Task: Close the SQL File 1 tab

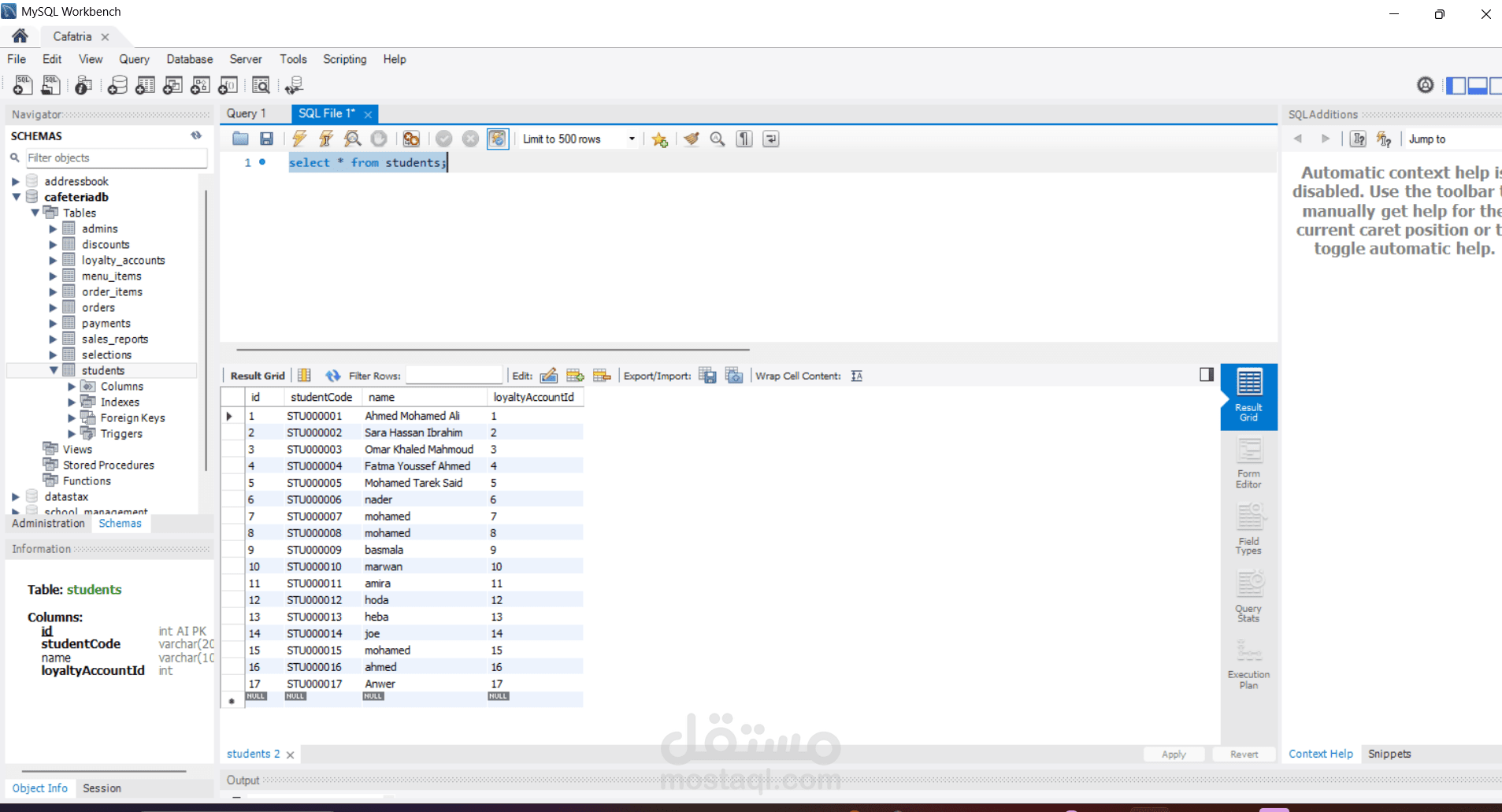Action: [368, 114]
